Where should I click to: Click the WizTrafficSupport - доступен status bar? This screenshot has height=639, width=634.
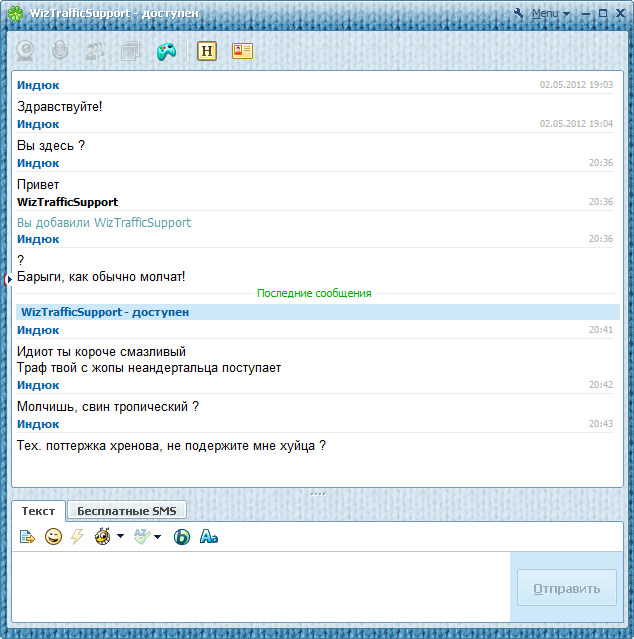(x=318, y=312)
